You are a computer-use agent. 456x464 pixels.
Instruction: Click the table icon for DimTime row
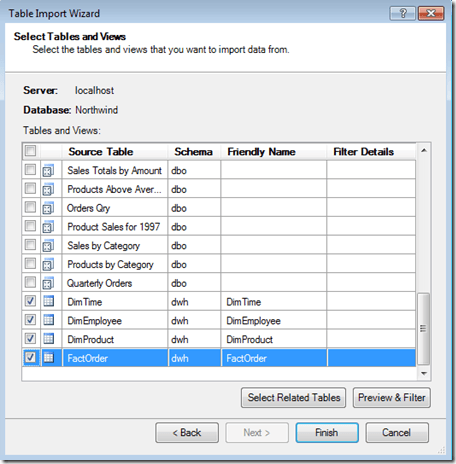pos(49,301)
